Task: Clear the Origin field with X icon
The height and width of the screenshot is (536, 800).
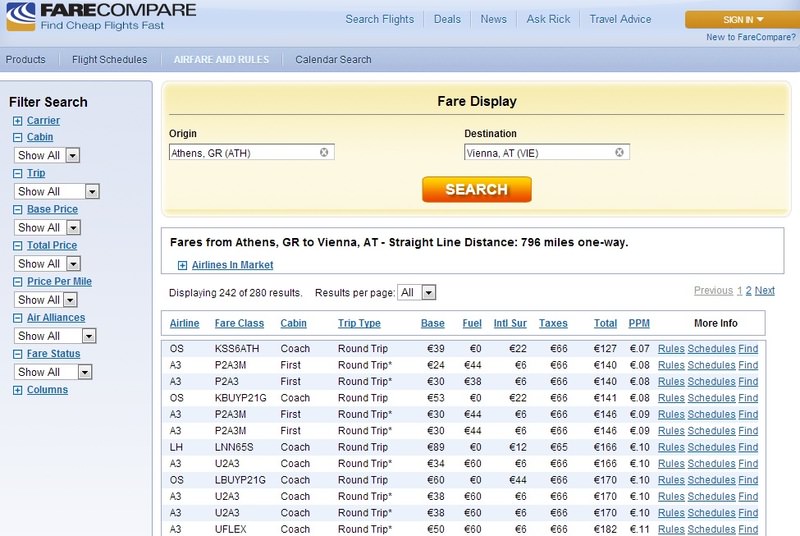Action: point(324,152)
